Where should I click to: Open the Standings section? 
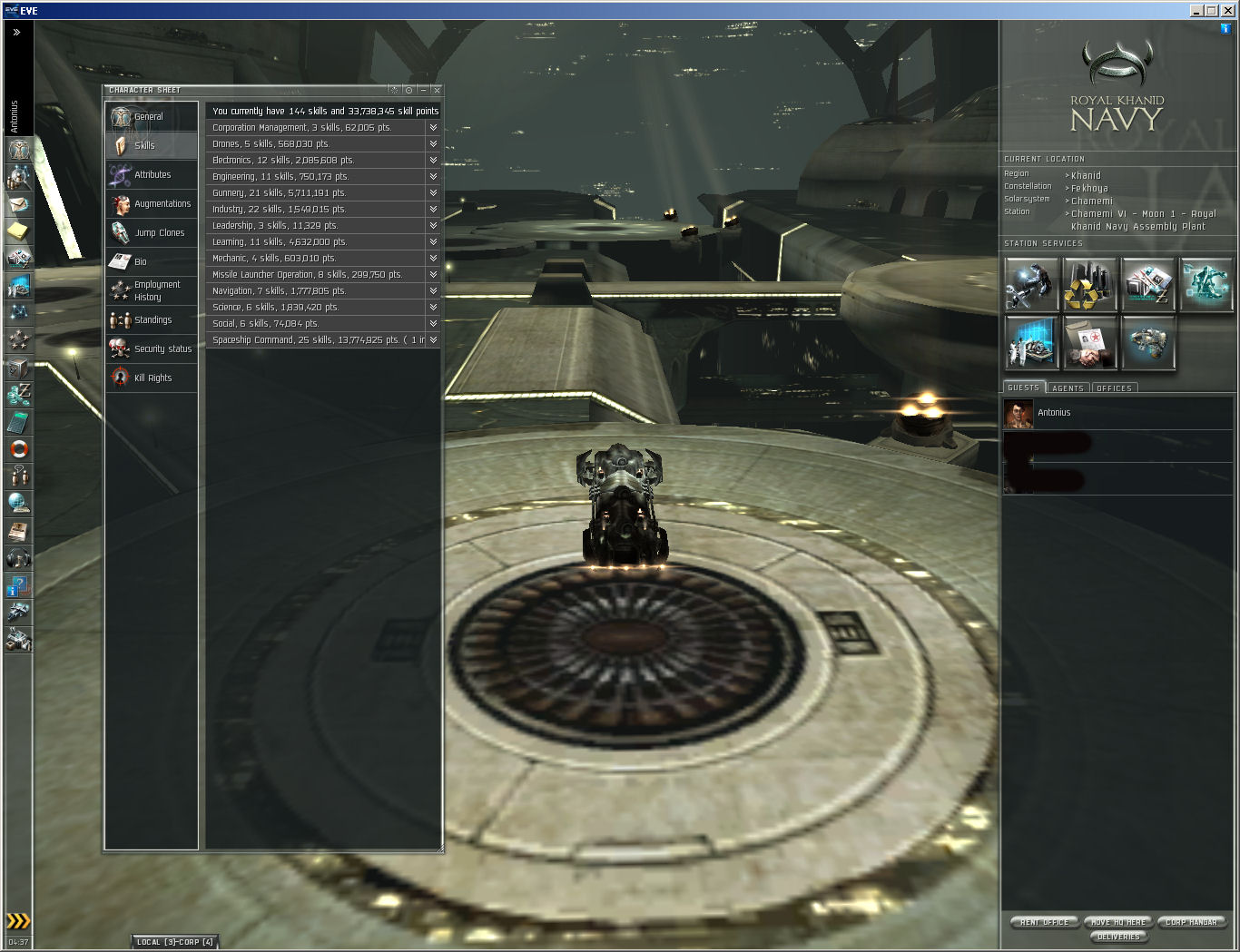point(152,320)
